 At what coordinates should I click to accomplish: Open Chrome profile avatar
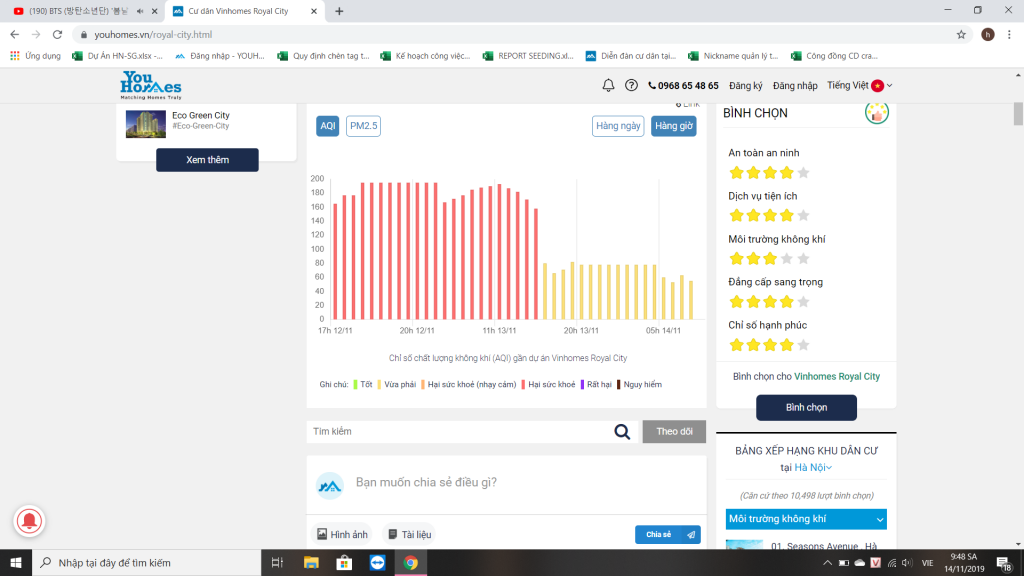tap(987, 35)
